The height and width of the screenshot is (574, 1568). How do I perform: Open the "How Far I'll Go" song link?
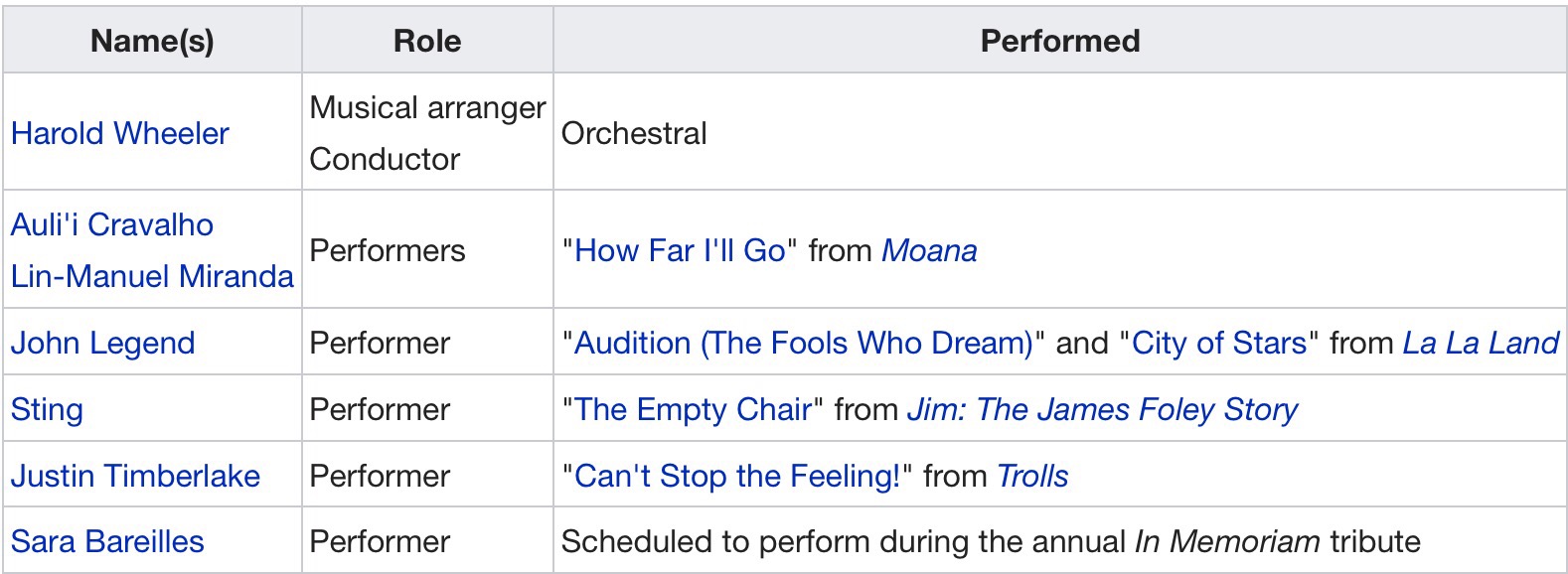point(680,250)
